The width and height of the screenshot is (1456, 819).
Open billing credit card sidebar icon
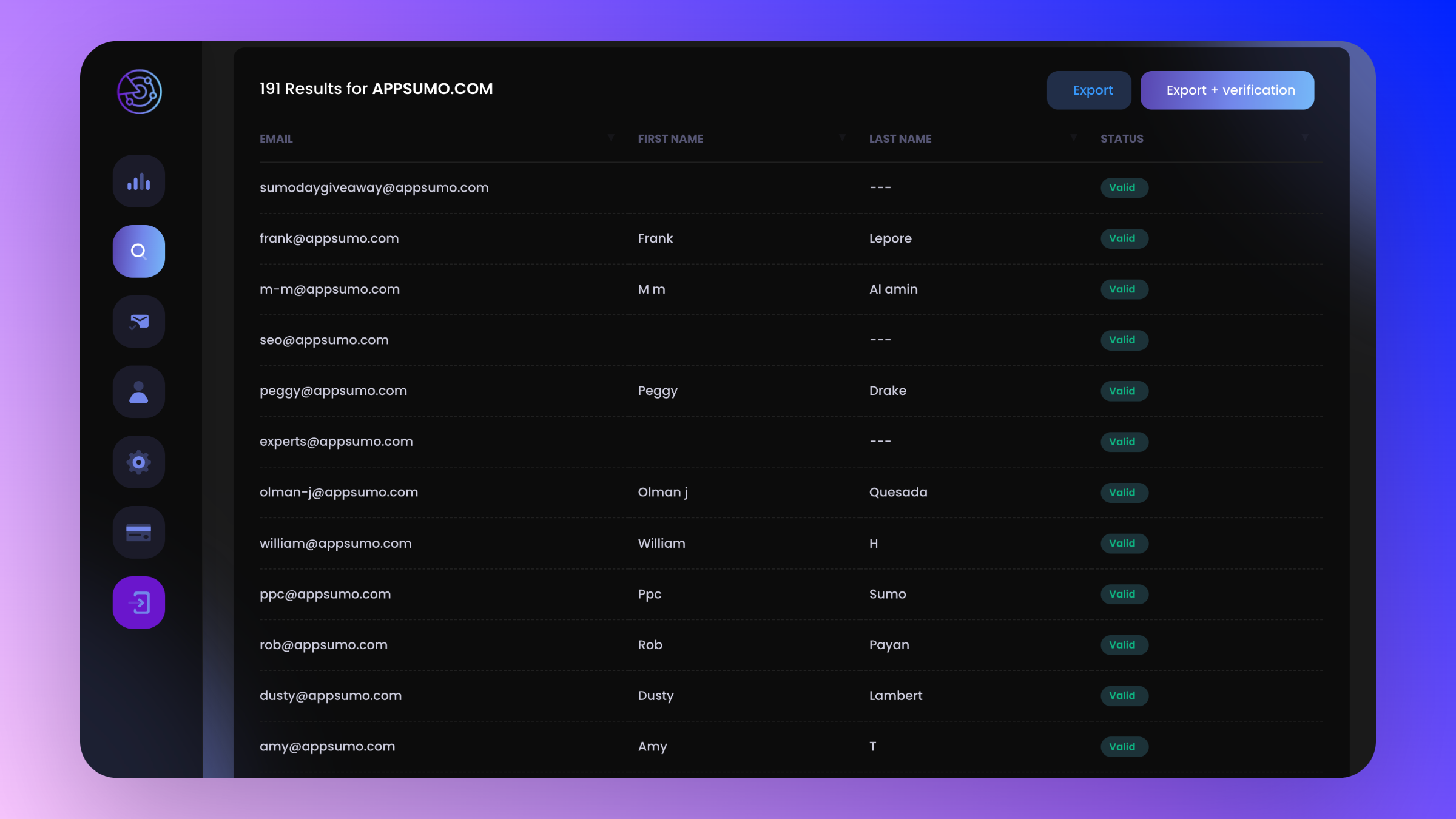click(139, 533)
